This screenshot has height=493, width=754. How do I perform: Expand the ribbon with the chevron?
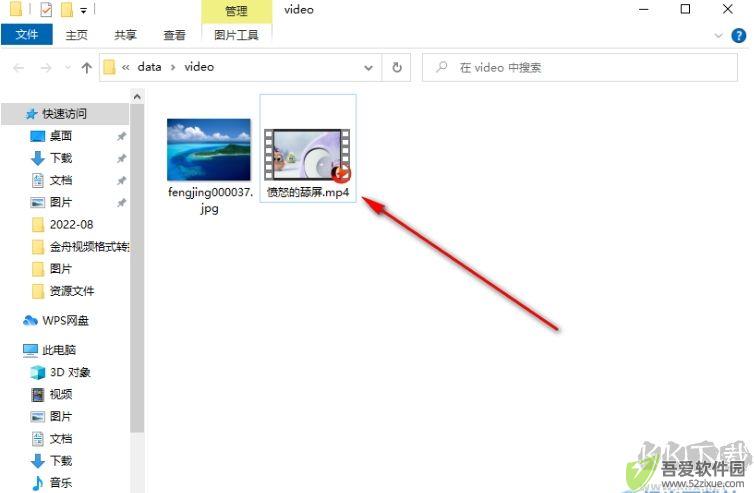[718, 36]
